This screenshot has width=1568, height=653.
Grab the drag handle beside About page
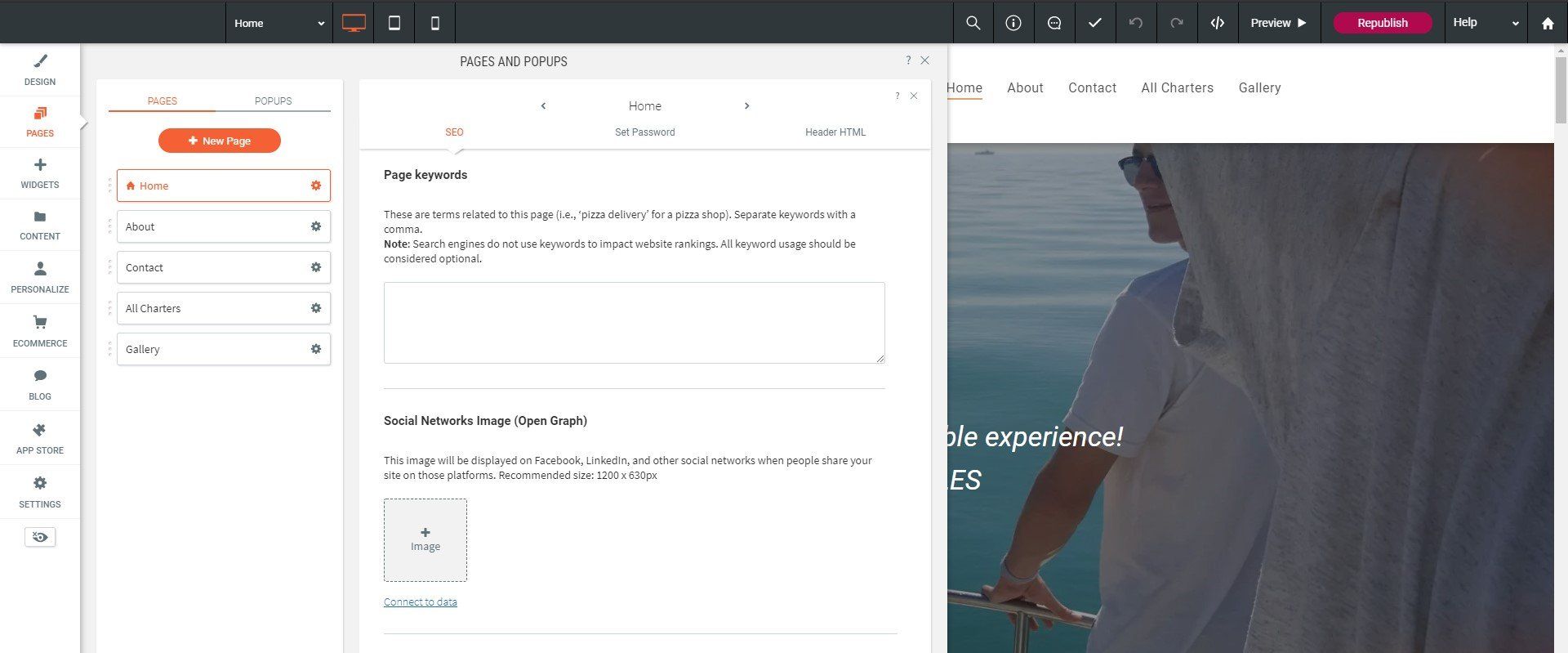point(109,226)
